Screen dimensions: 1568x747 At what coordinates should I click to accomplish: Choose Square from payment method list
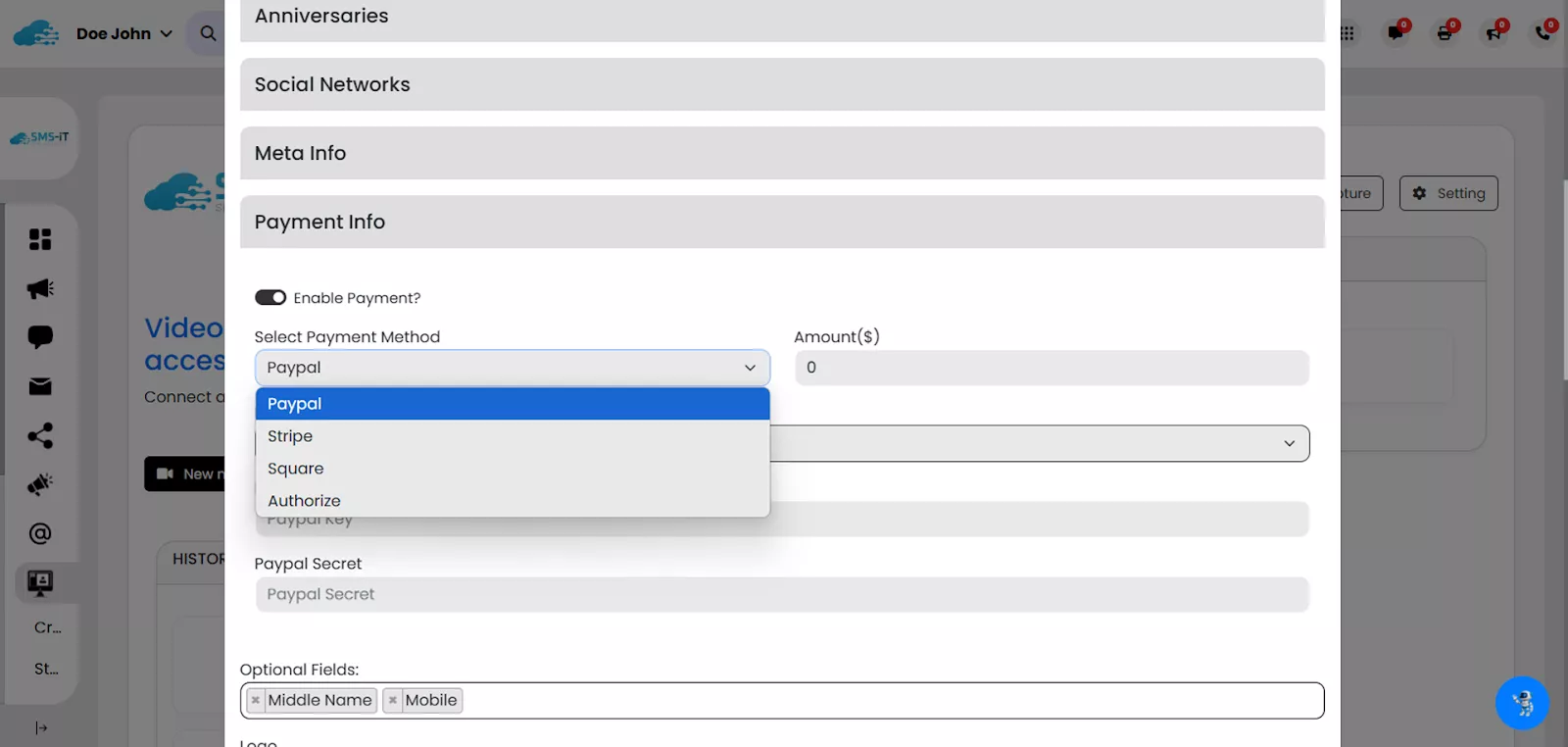(295, 469)
